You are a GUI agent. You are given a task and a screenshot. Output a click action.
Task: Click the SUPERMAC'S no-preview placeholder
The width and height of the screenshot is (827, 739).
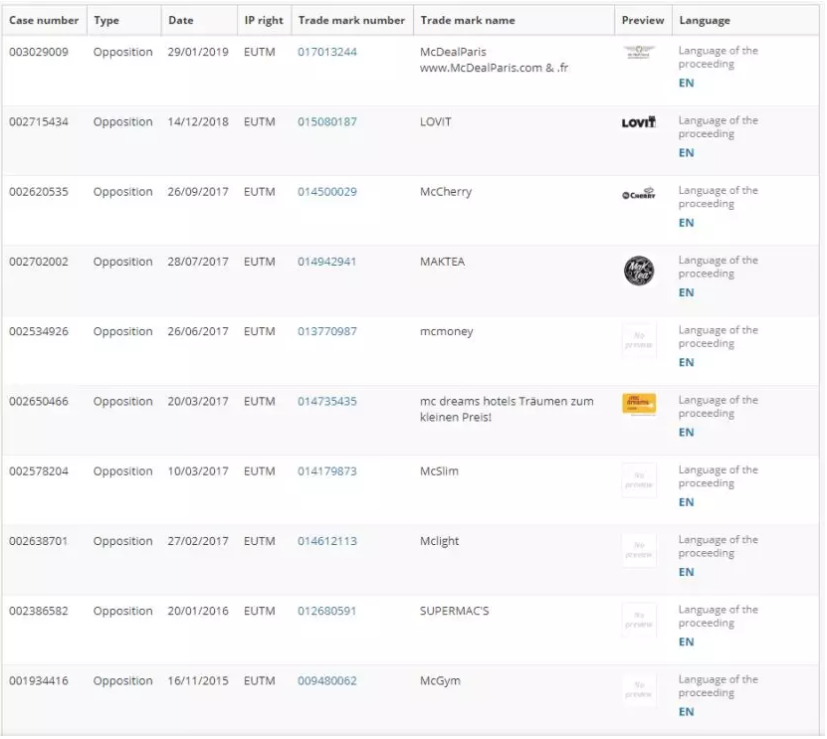pyautogui.click(x=639, y=620)
